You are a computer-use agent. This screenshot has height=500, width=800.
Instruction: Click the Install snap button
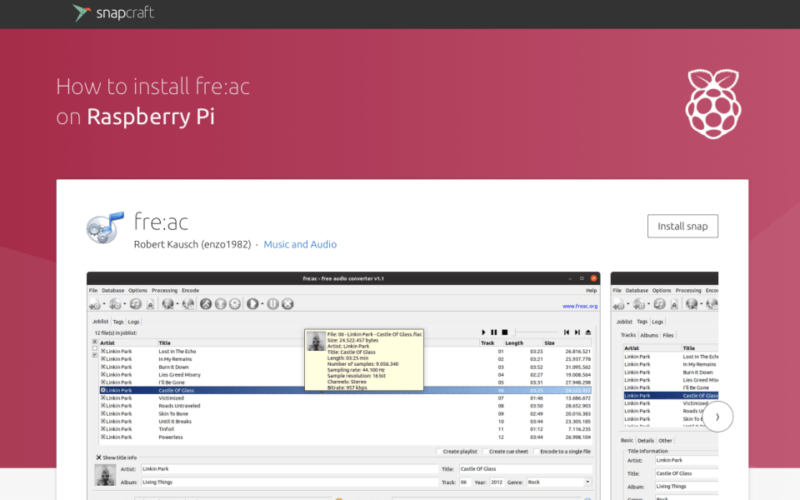coord(683,226)
